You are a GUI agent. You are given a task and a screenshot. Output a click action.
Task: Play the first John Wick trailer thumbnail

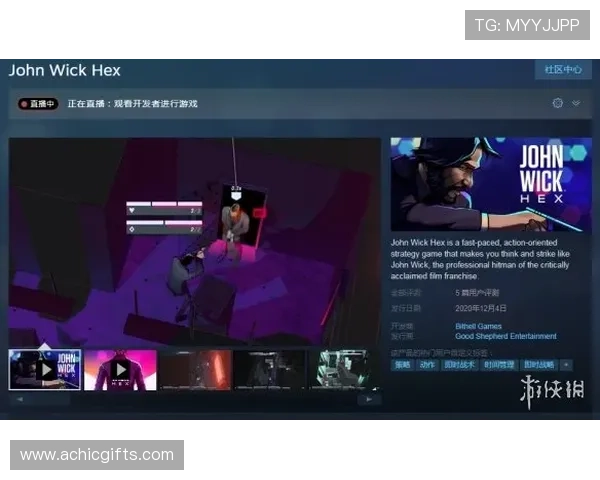tap(45, 369)
